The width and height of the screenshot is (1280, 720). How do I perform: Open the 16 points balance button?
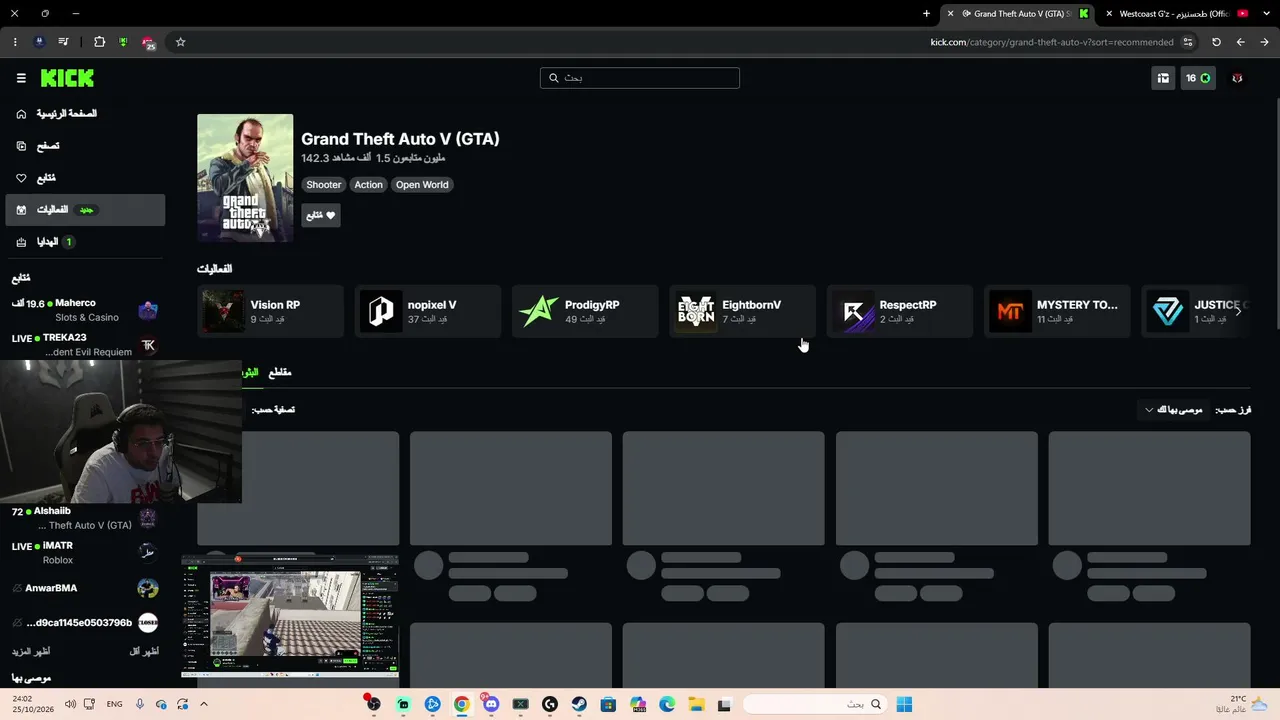click(1198, 78)
